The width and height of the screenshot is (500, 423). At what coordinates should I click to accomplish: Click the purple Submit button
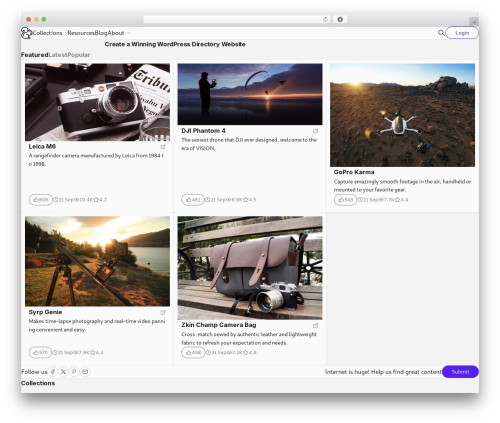pos(460,372)
